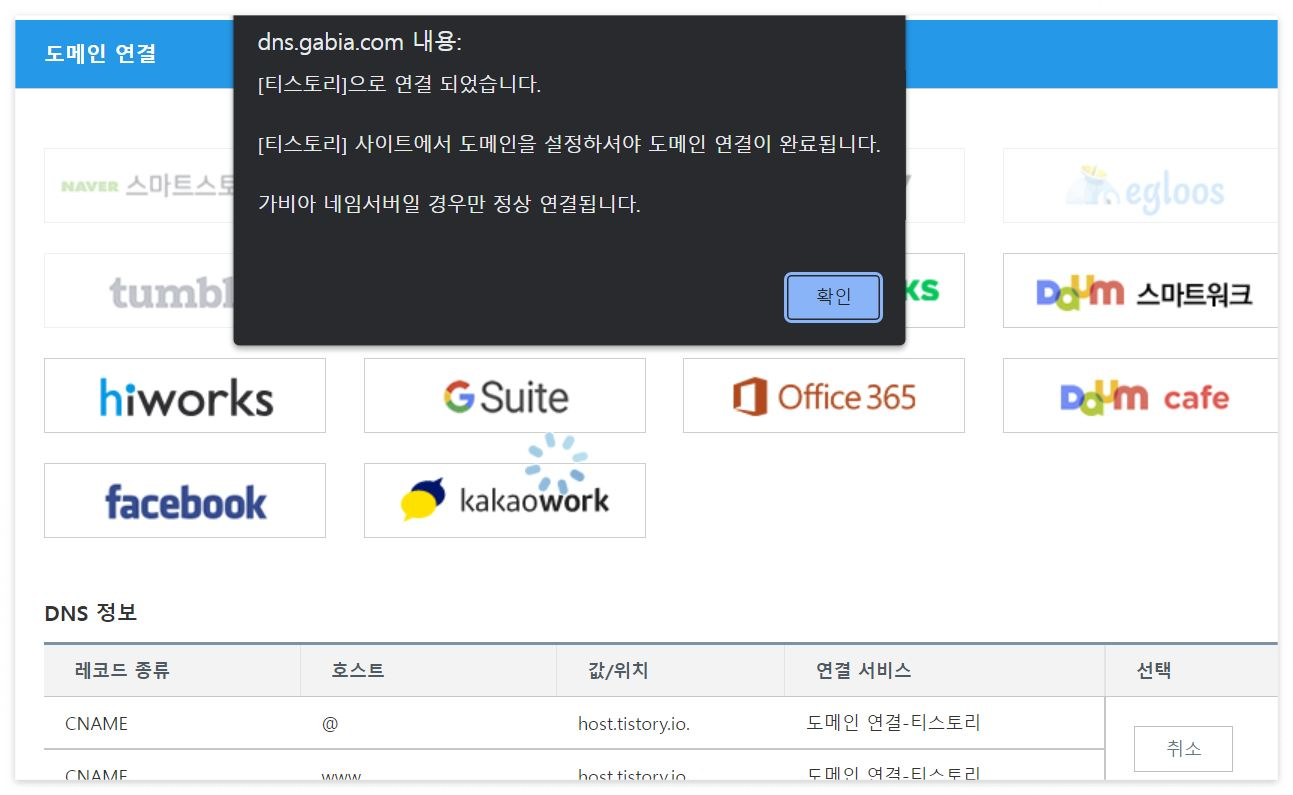1293x795 pixels.
Task: Cancel the Tistory DNS connection with 취소
Action: pyautogui.click(x=1183, y=749)
